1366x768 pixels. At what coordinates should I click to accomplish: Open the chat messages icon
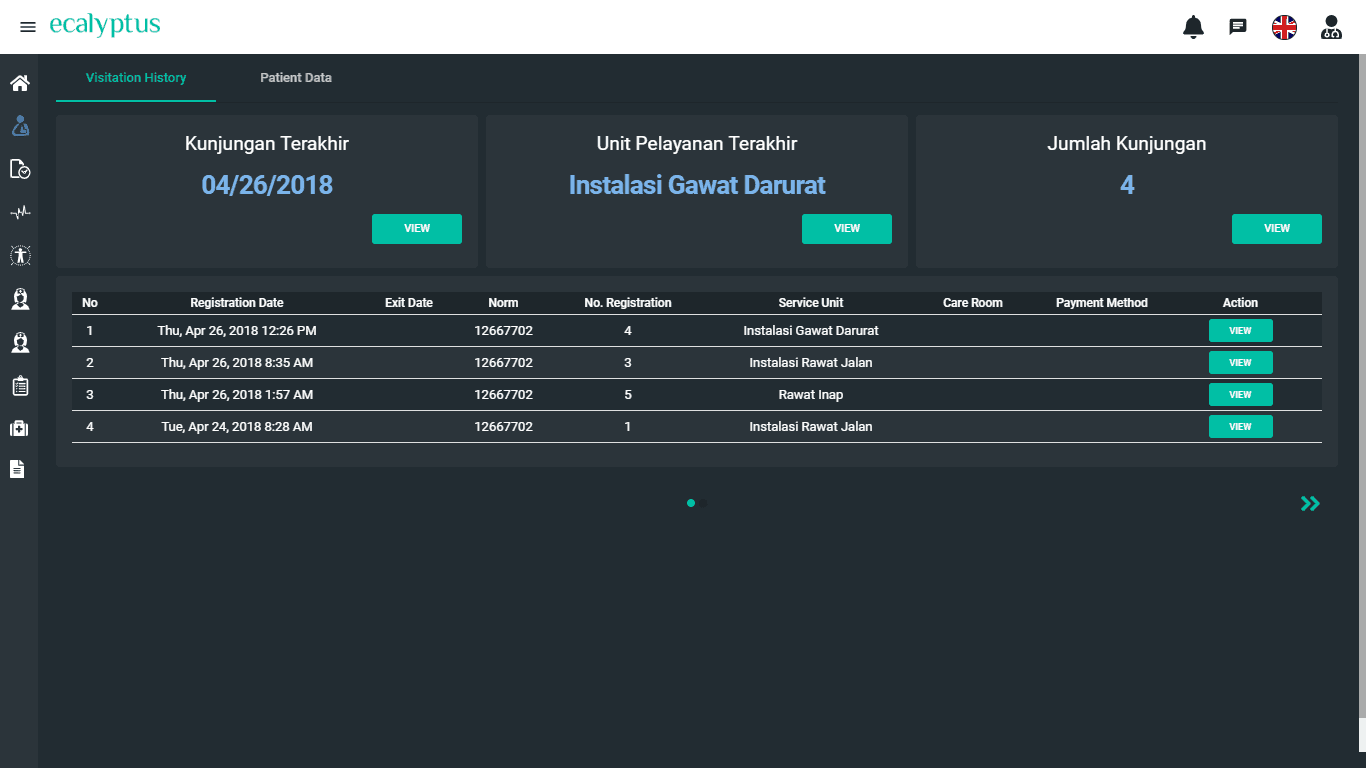tap(1238, 27)
